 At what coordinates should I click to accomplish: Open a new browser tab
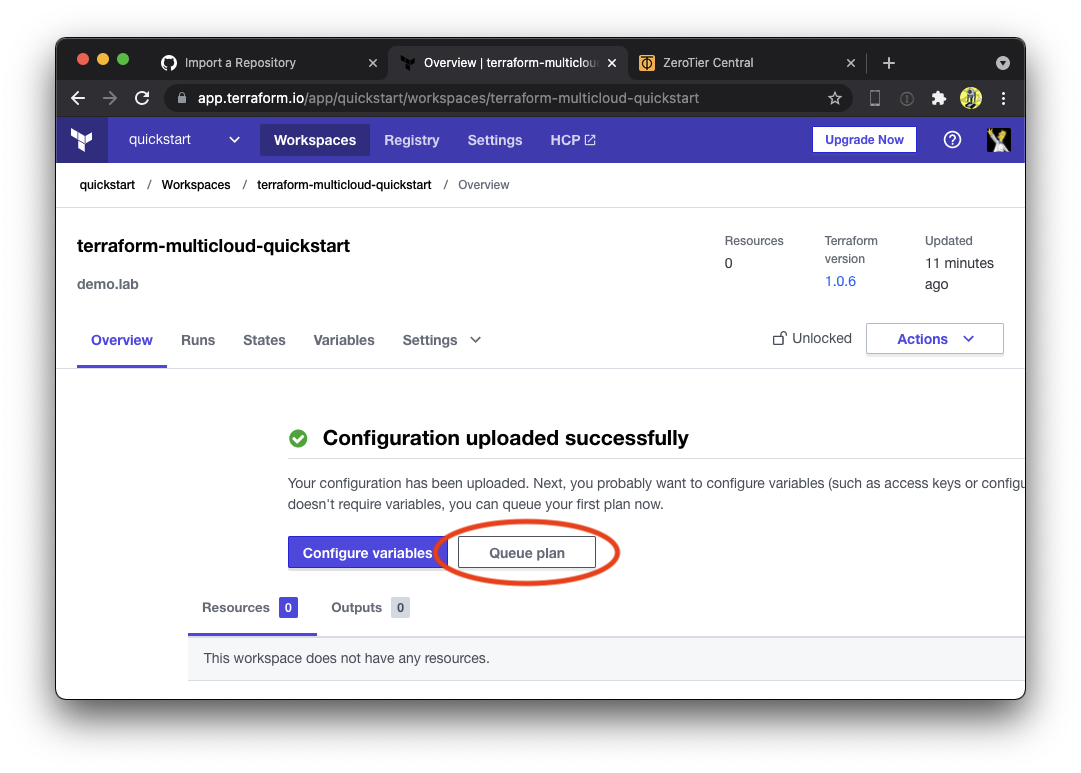tap(889, 63)
